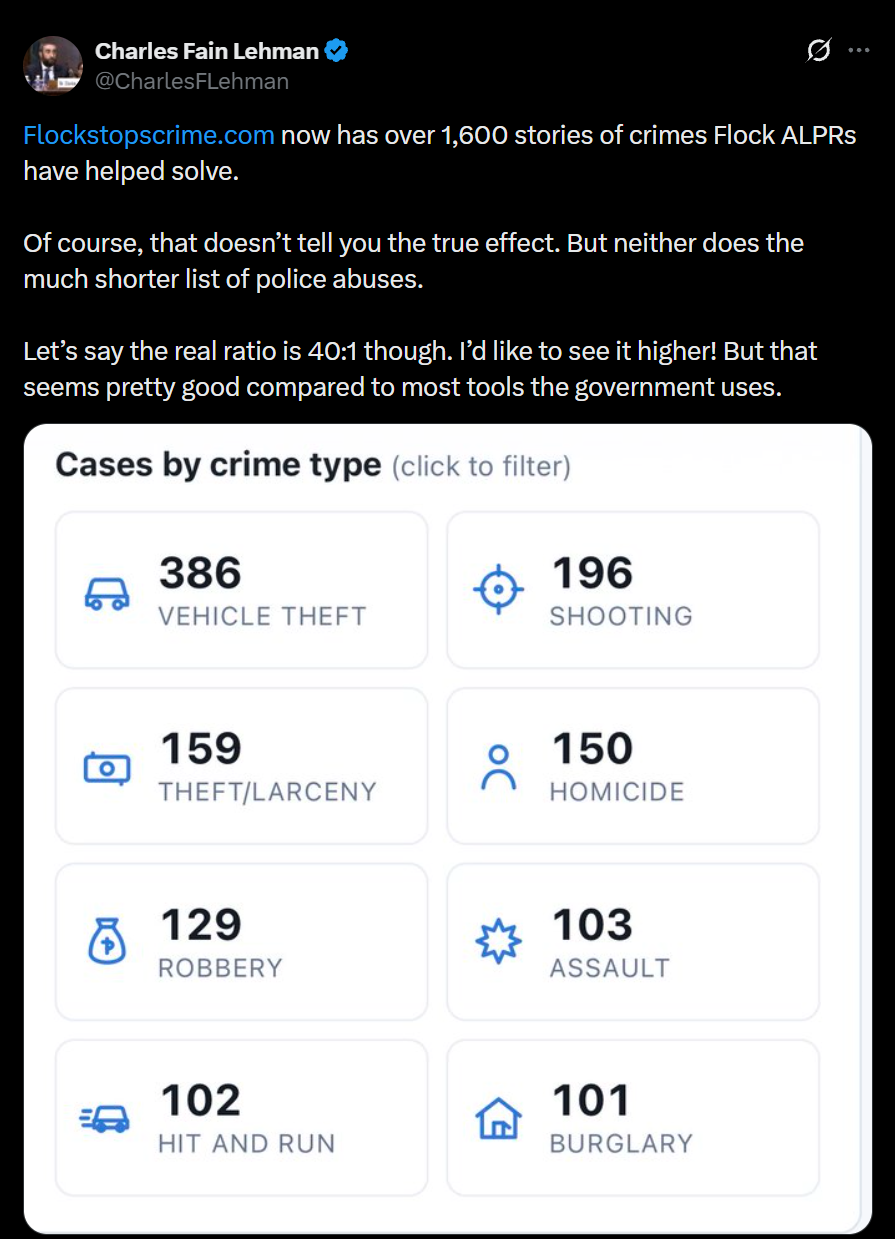This screenshot has width=895, height=1239.
Task: Click Charles Fain Lehman display name
Action: click(x=207, y=51)
